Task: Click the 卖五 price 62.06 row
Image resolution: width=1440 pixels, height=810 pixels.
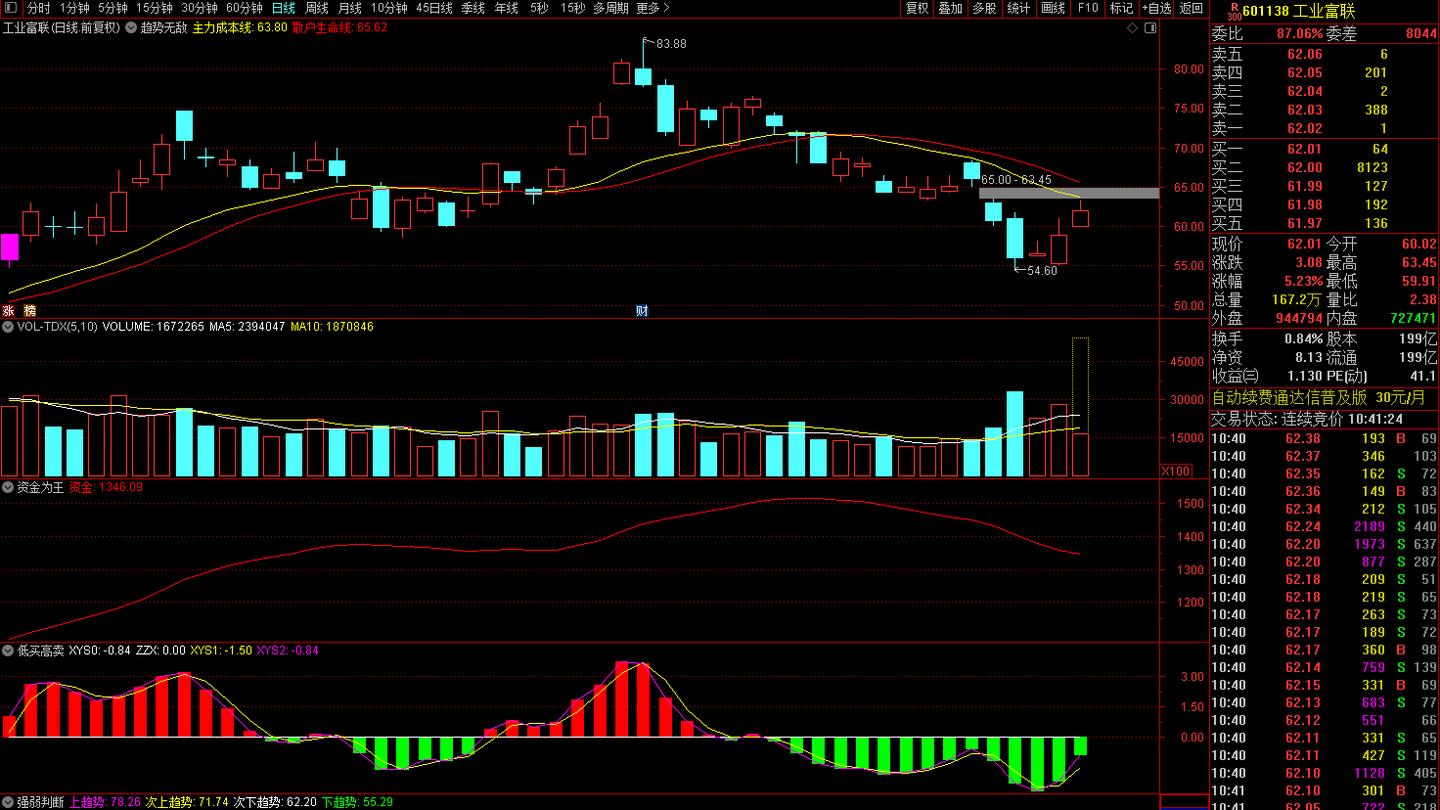Action: pyautogui.click(x=1324, y=54)
